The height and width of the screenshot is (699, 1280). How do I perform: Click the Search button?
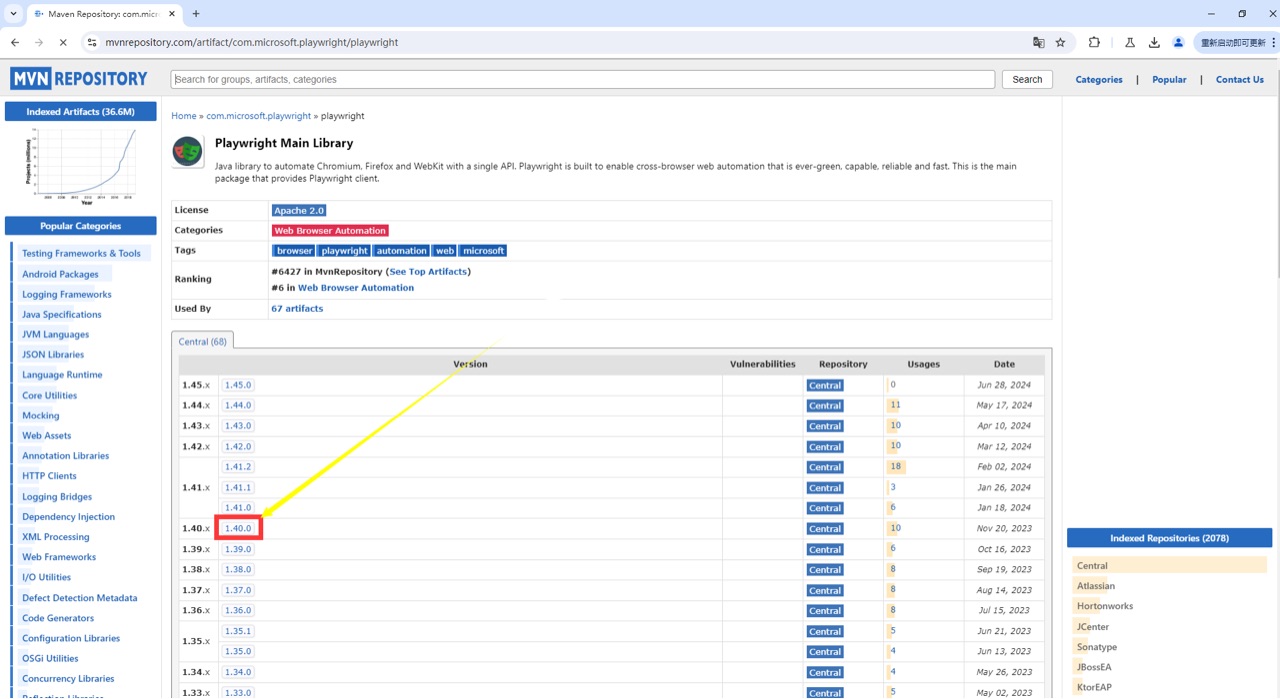[1027, 79]
